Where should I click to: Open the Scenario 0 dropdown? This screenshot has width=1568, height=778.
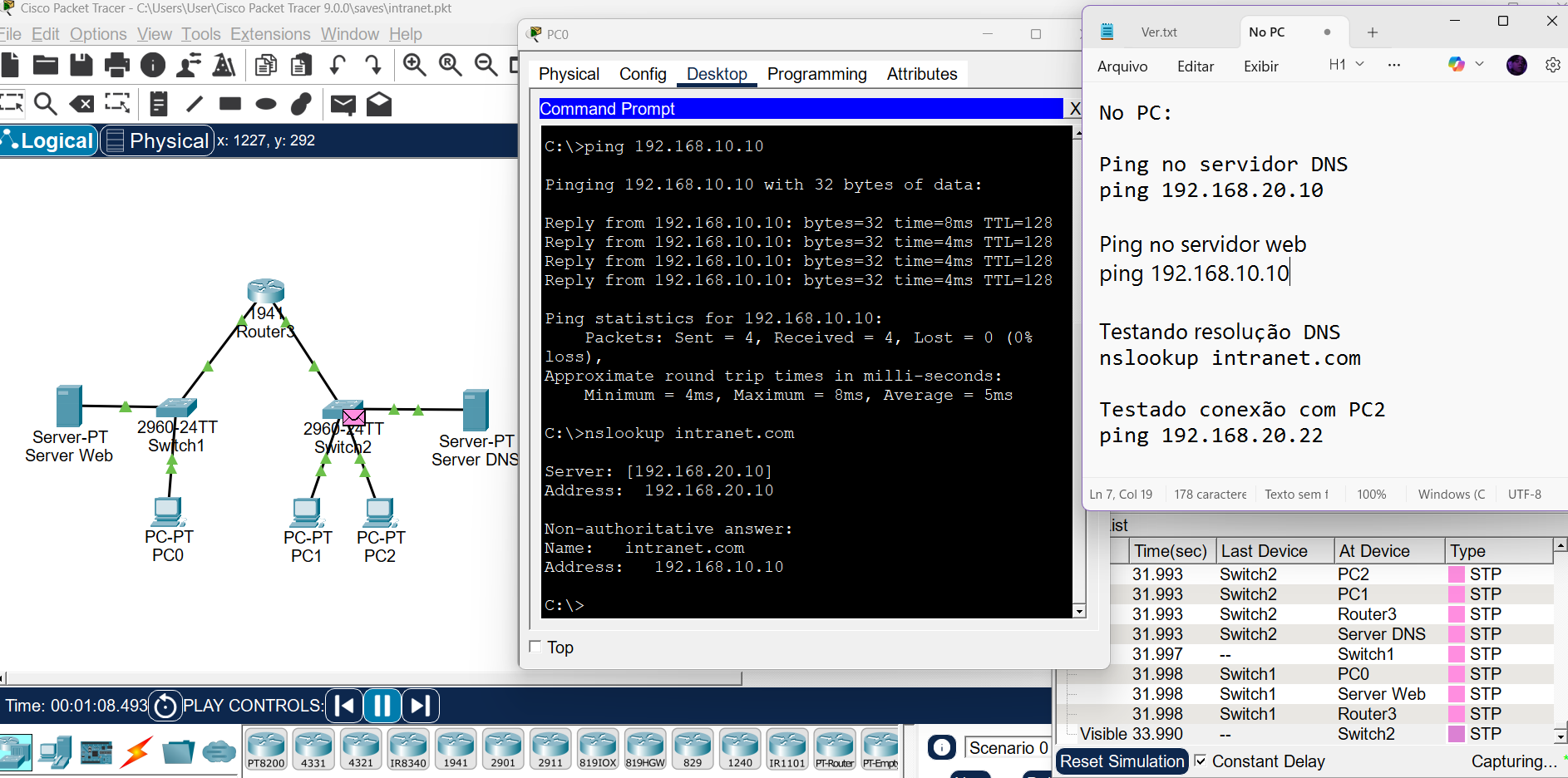coord(1008,748)
